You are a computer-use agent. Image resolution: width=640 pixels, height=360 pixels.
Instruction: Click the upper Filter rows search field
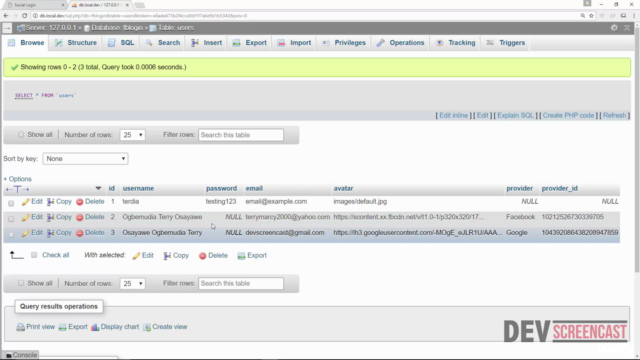[241, 135]
